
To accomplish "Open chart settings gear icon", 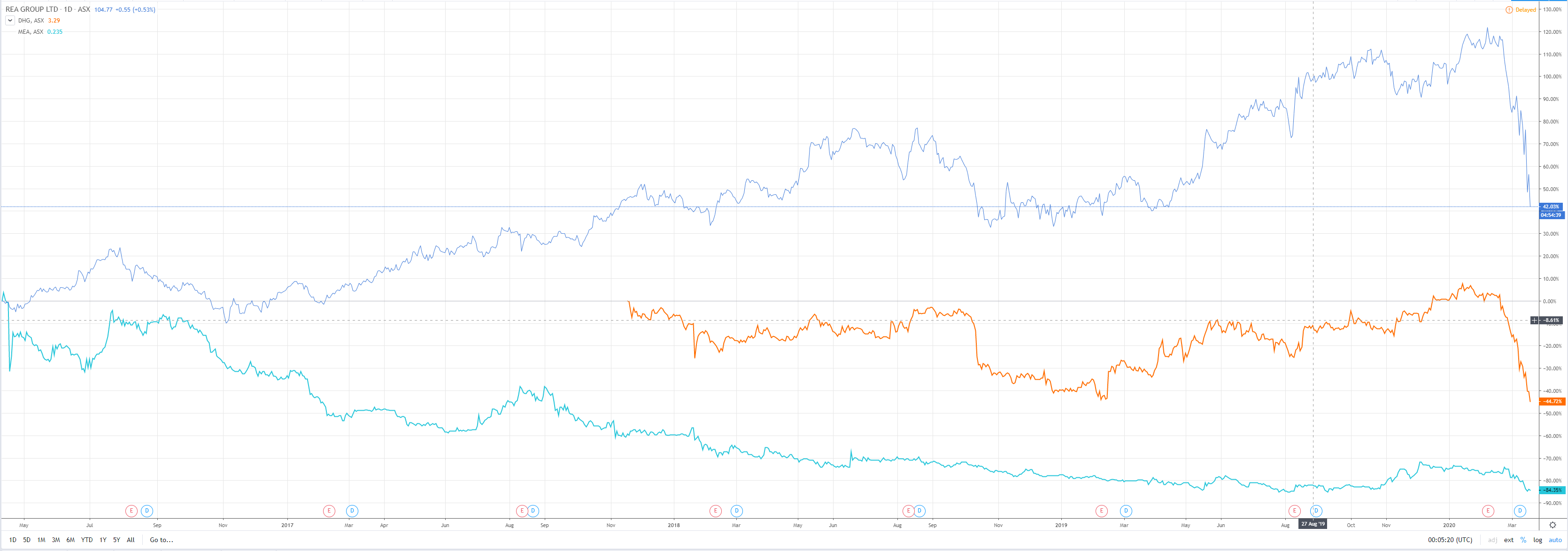I will click(1552, 525).
